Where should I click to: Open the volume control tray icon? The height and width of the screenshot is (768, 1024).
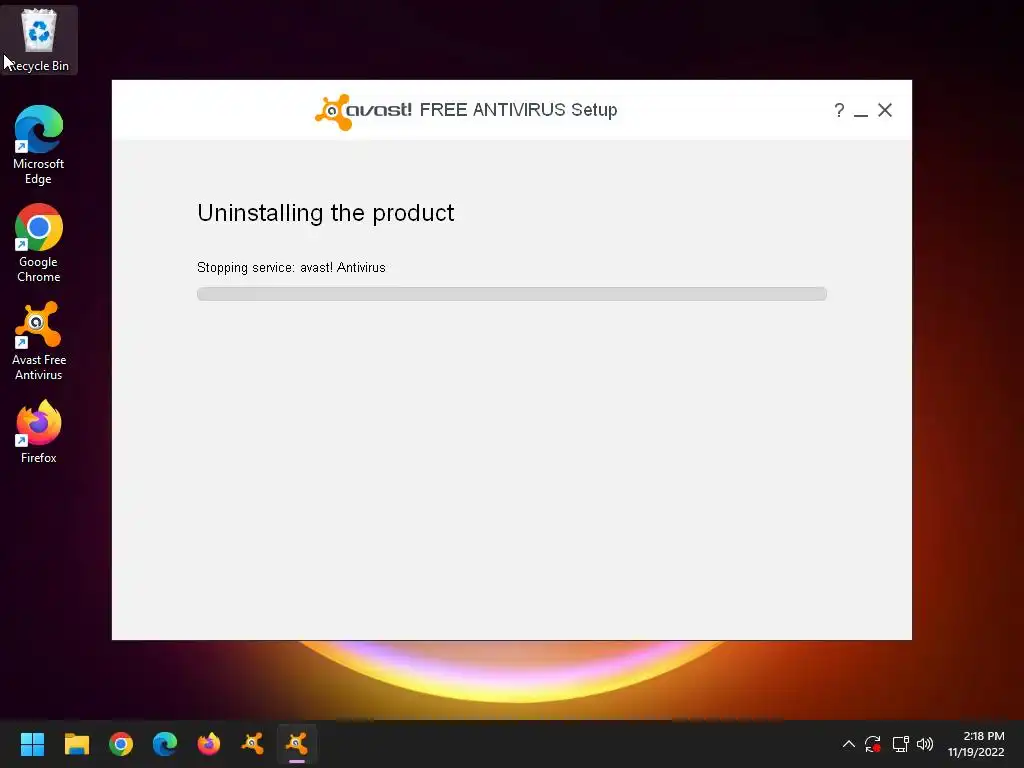(x=925, y=744)
